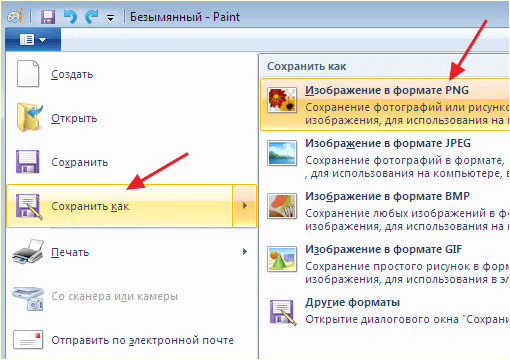Screen dimensions: 510x360
Task: Select Изображение в формате PNG
Action: coord(387,90)
